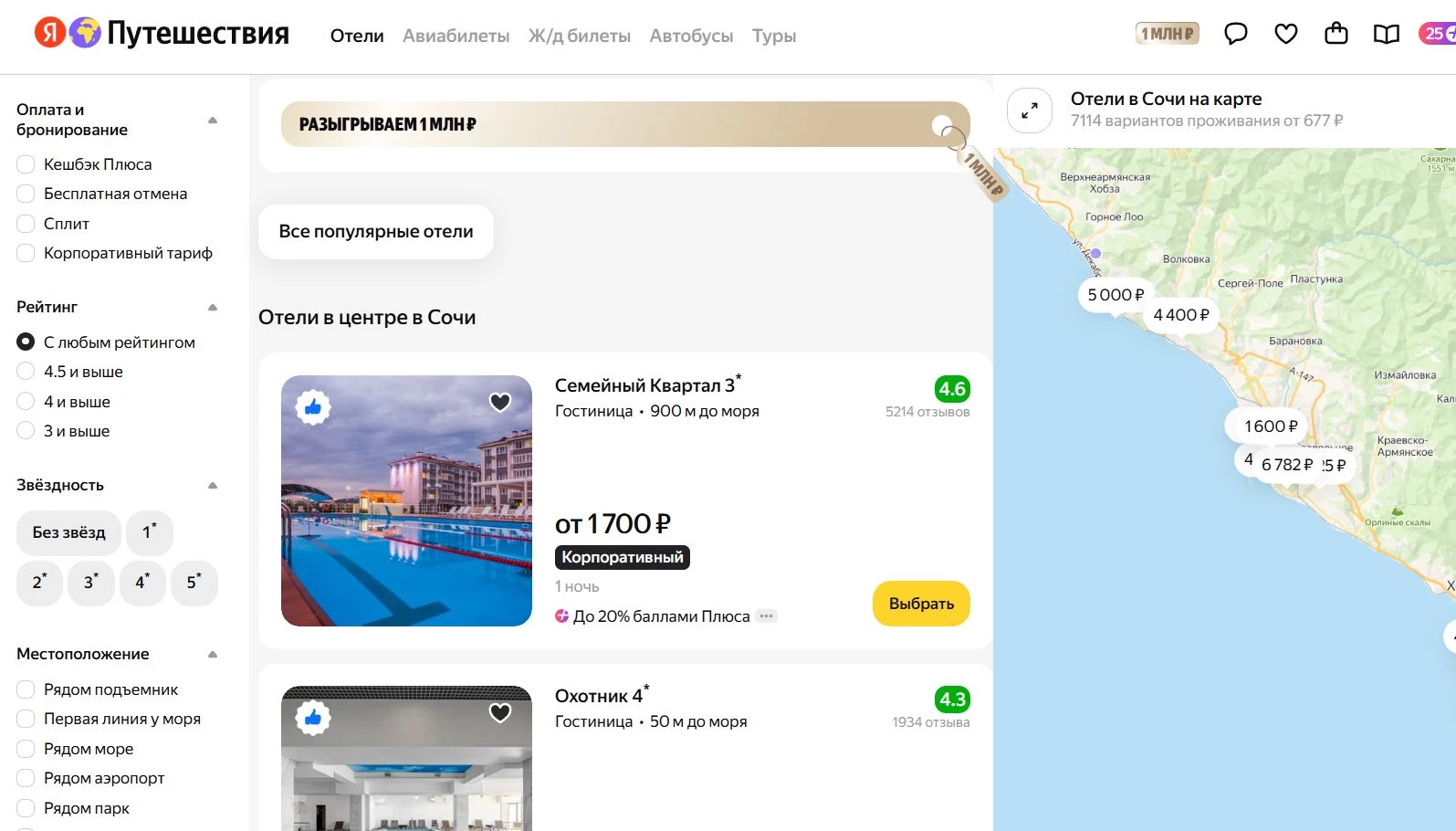The width and height of the screenshot is (1456, 831).
Task: Open favorites heart icon in top bar
Action: tap(1285, 35)
